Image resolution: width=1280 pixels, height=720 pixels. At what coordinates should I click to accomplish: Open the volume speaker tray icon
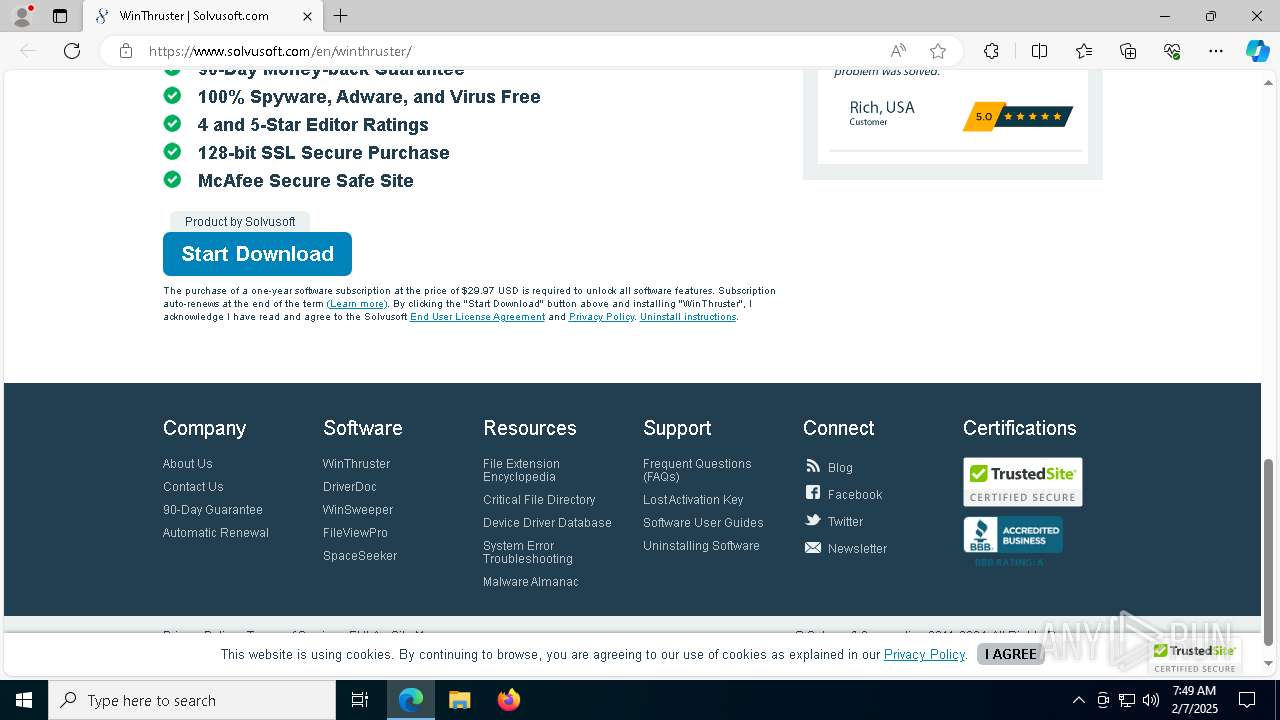tap(1150, 700)
